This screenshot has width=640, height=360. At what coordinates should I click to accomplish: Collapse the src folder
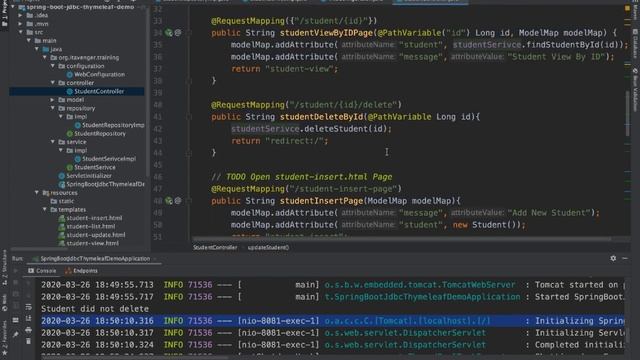21,32
